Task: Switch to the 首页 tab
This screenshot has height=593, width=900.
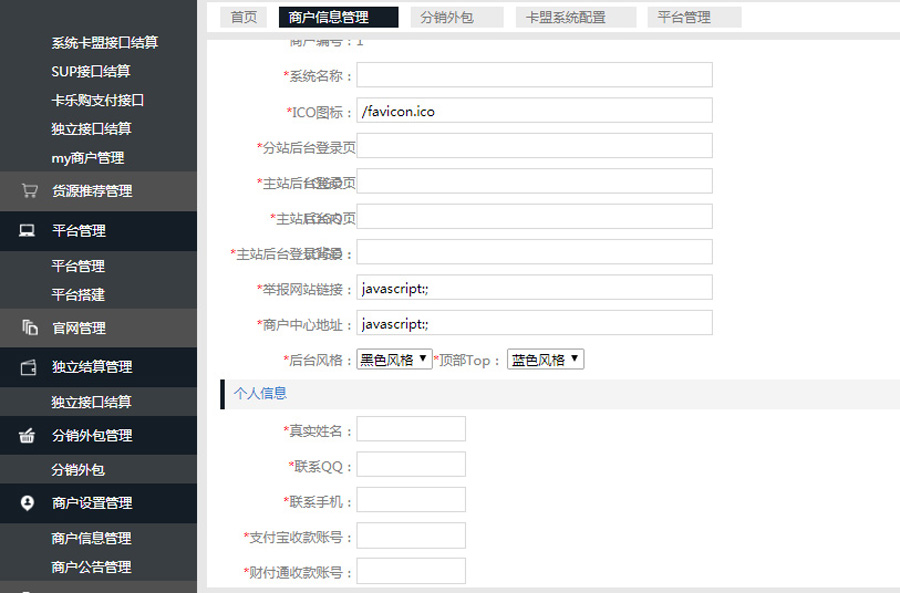Action: [x=243, y=17]
